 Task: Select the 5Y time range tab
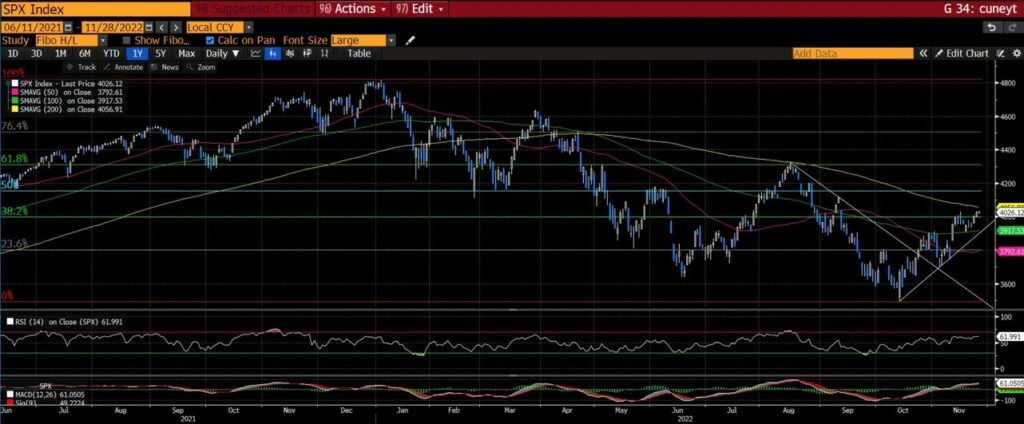(162, 53)
